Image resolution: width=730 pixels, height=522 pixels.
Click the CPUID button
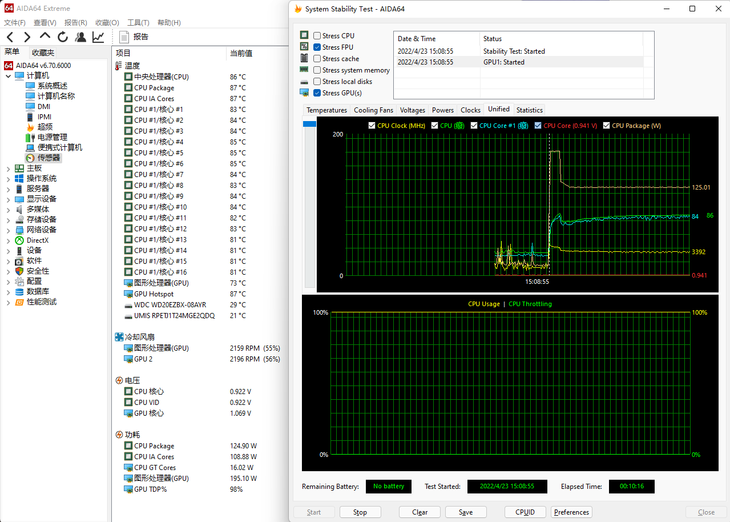click(x=525, y=512)
